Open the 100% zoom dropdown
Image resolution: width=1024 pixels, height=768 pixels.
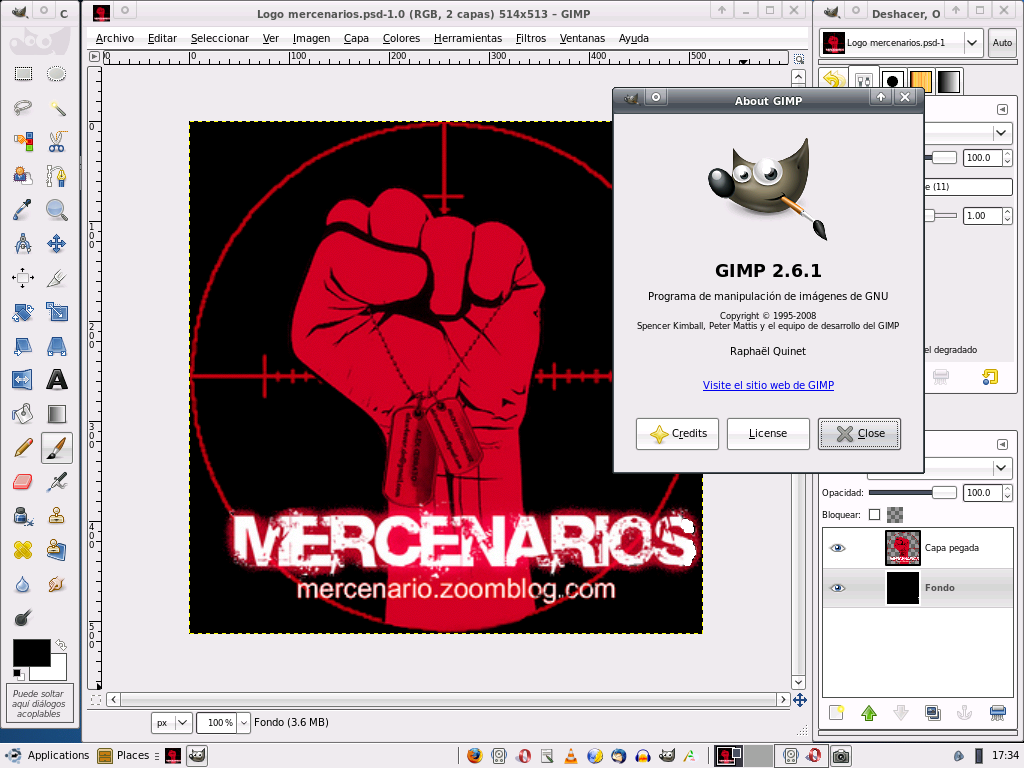[x=243, y=722]
